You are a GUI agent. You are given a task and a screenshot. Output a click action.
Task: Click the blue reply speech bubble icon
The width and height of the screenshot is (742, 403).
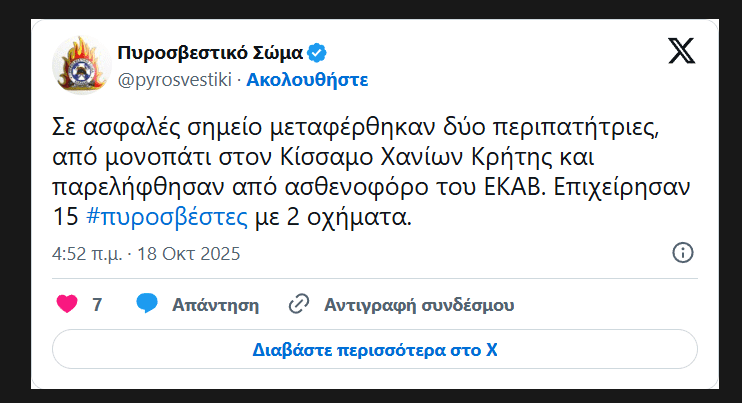point(147,303)
